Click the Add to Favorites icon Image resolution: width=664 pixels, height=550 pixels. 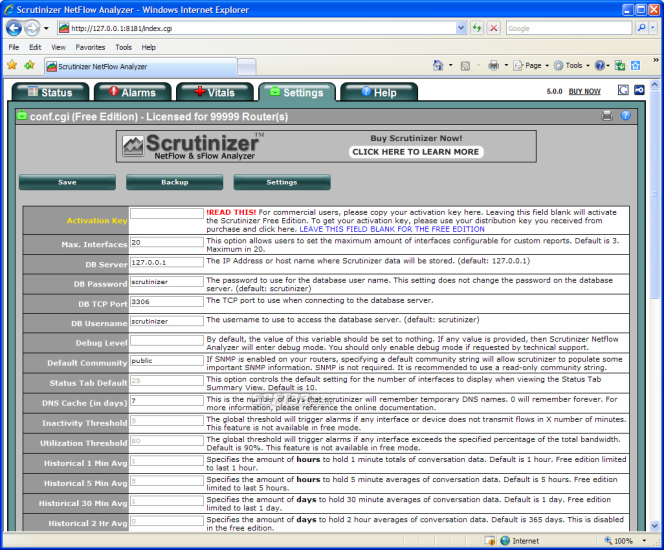click(x=30, y=65)
